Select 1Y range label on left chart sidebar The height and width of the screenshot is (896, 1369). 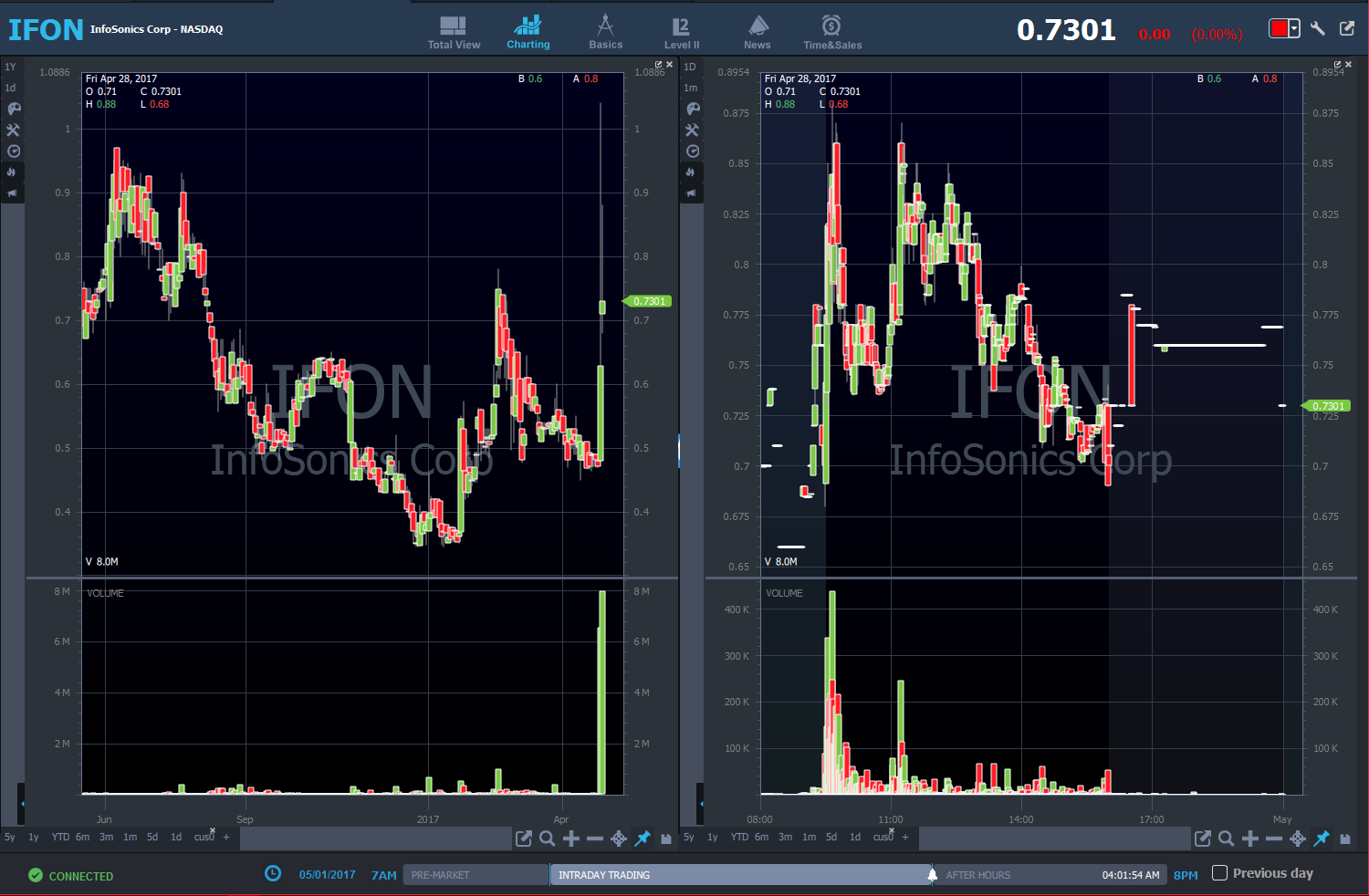(x=11, y=67)
